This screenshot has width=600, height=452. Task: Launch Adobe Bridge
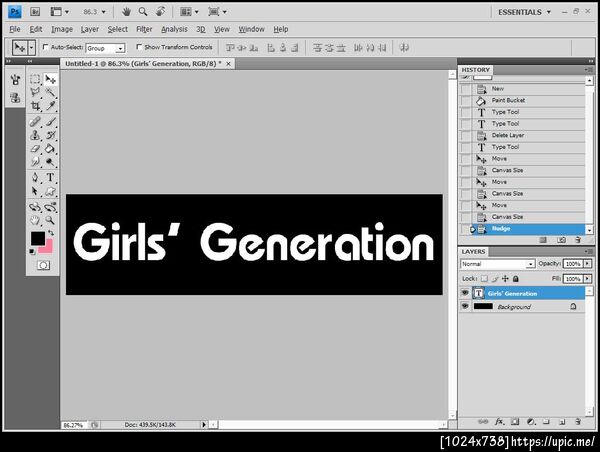pyautogui.click(x=35, y=12)
